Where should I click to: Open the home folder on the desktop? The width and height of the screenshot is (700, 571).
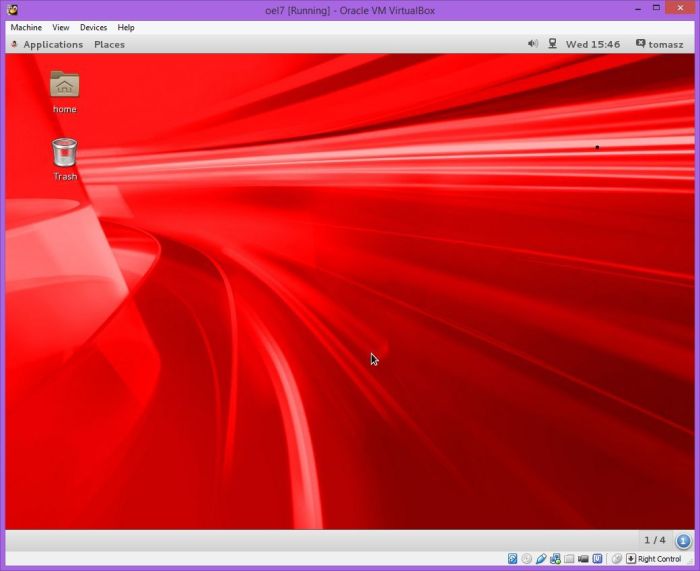[64, 87]
